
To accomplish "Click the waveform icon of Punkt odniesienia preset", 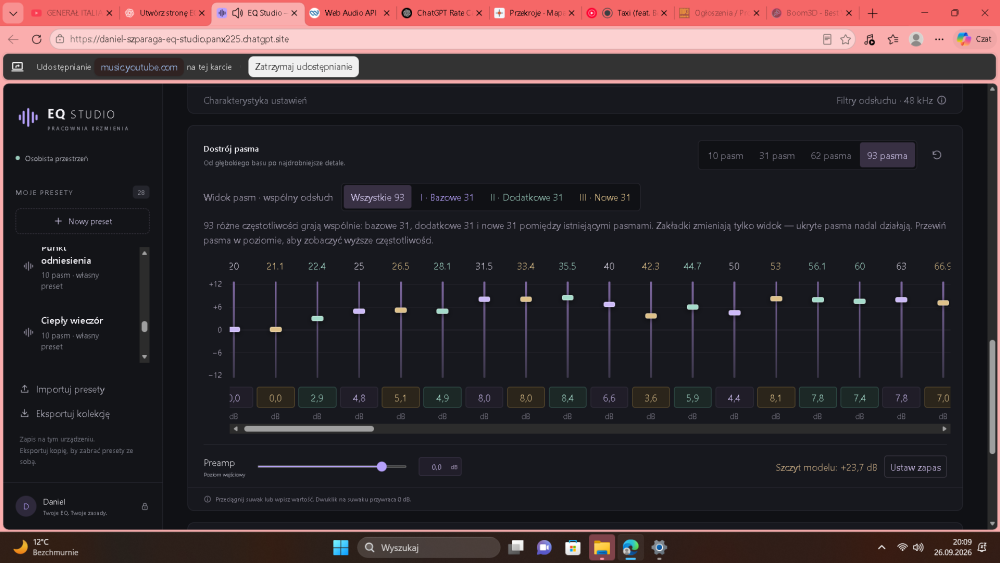I will 28,266.
